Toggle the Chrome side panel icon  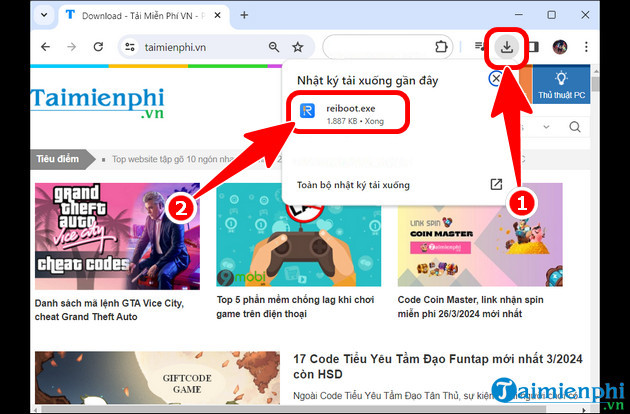click(534, 47)
